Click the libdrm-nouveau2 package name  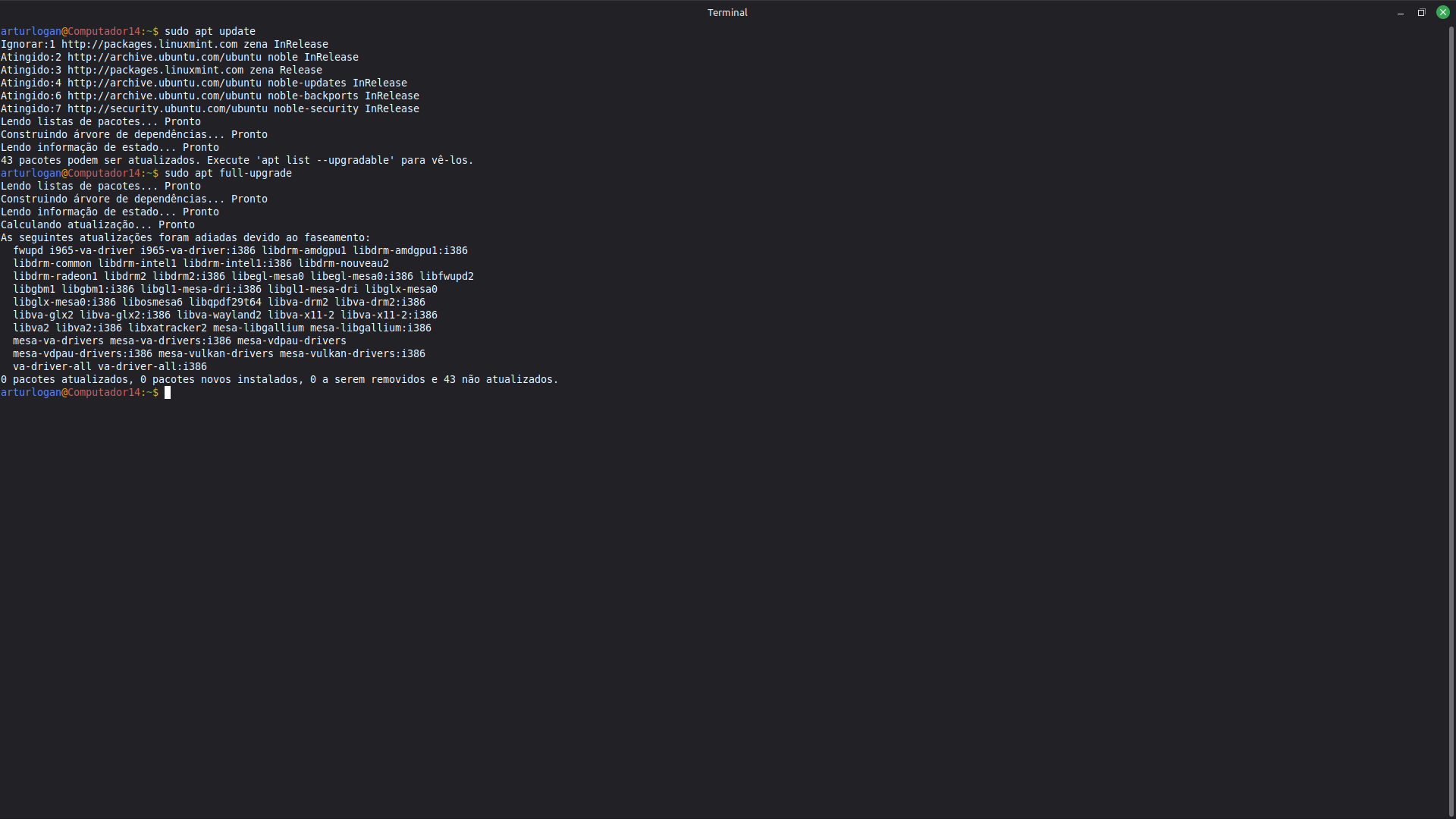click(343, 263)
